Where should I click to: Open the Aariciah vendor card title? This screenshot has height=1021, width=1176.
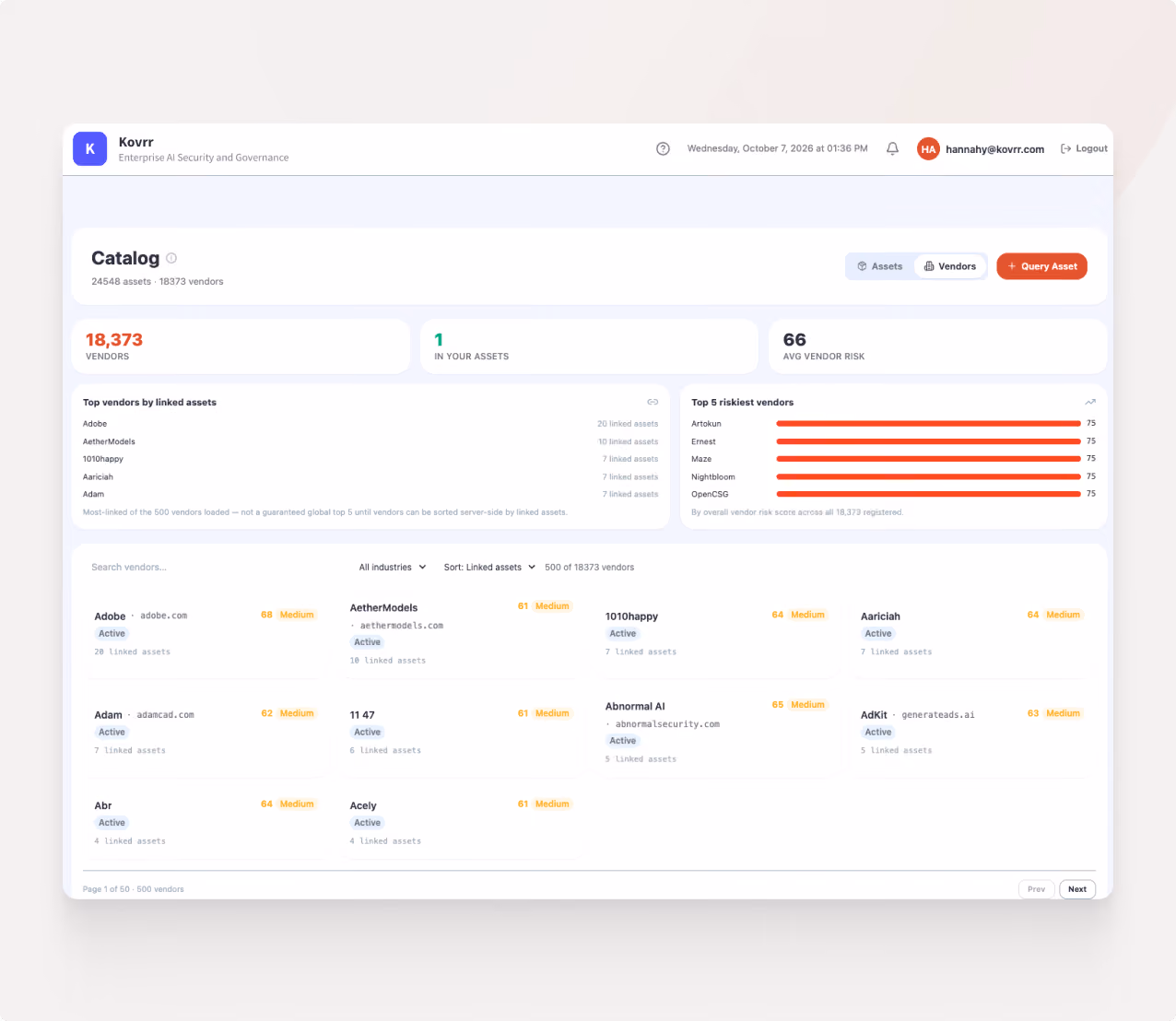coord(880,616)
